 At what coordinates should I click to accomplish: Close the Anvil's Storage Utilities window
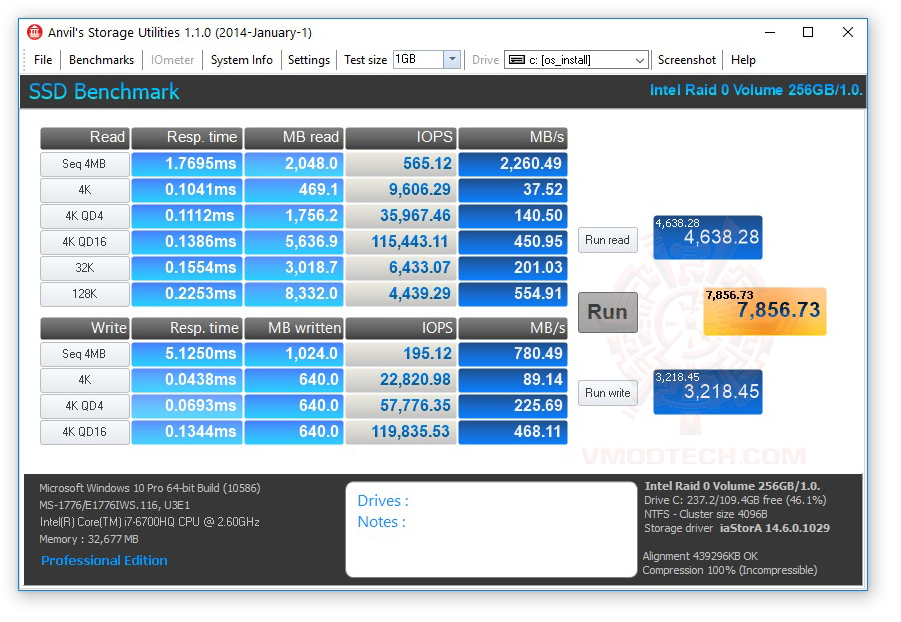(x=848, y=32)
